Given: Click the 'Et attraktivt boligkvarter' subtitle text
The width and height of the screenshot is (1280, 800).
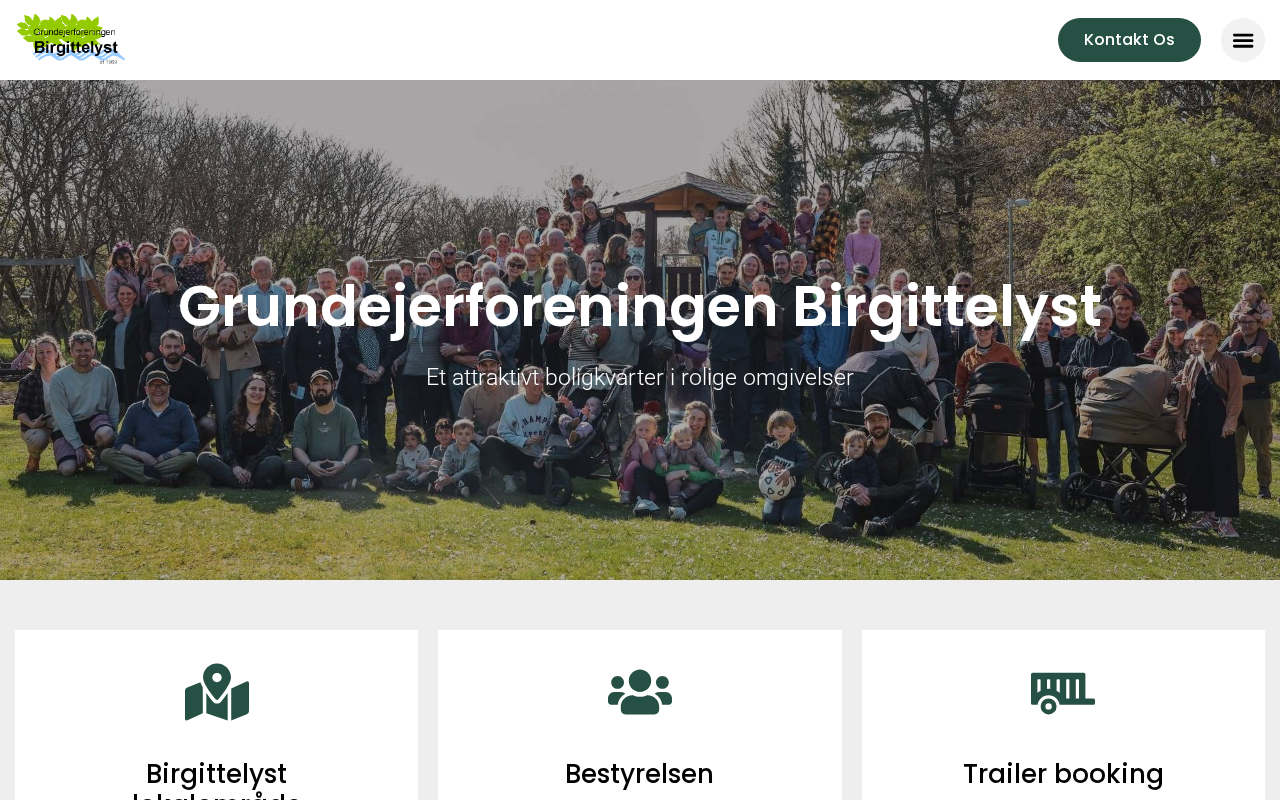Looking at the screenshot, I should (640, 377).
